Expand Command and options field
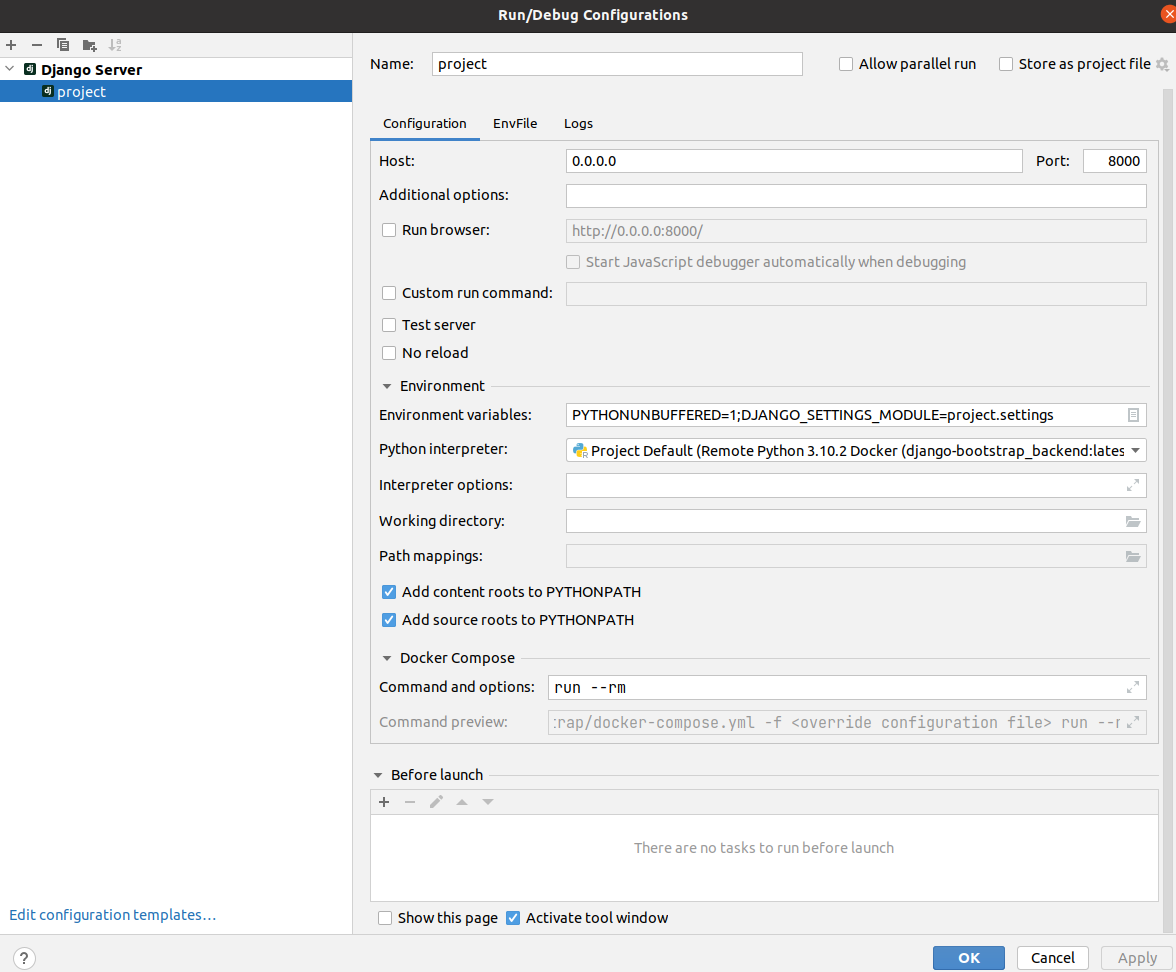1176x972 pixels. [1132, 687]
